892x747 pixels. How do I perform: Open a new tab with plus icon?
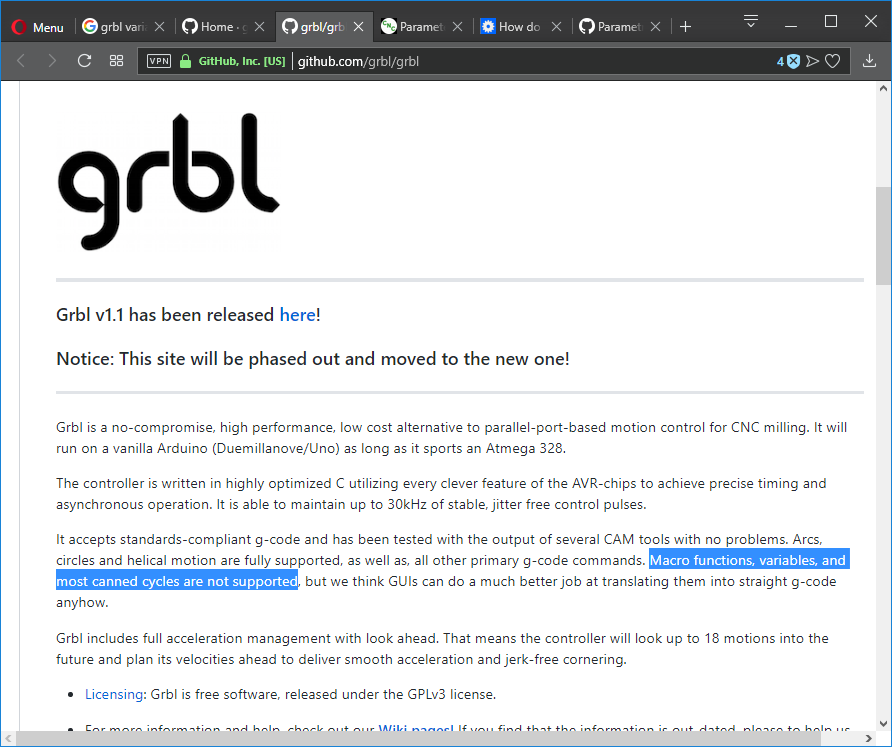685,27
